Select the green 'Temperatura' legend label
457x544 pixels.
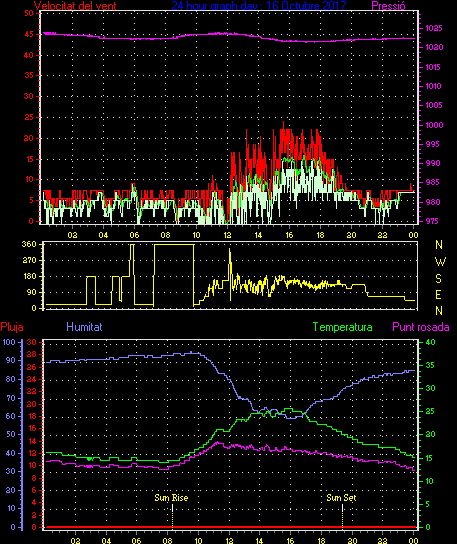coord(342,327)
